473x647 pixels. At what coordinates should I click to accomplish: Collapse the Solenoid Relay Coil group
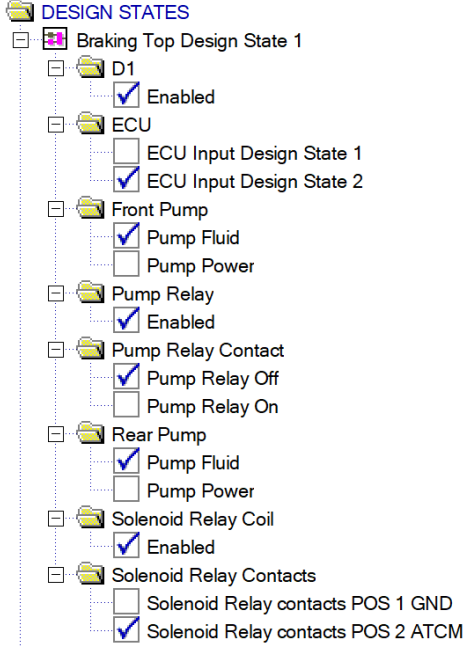click(56, 519)
